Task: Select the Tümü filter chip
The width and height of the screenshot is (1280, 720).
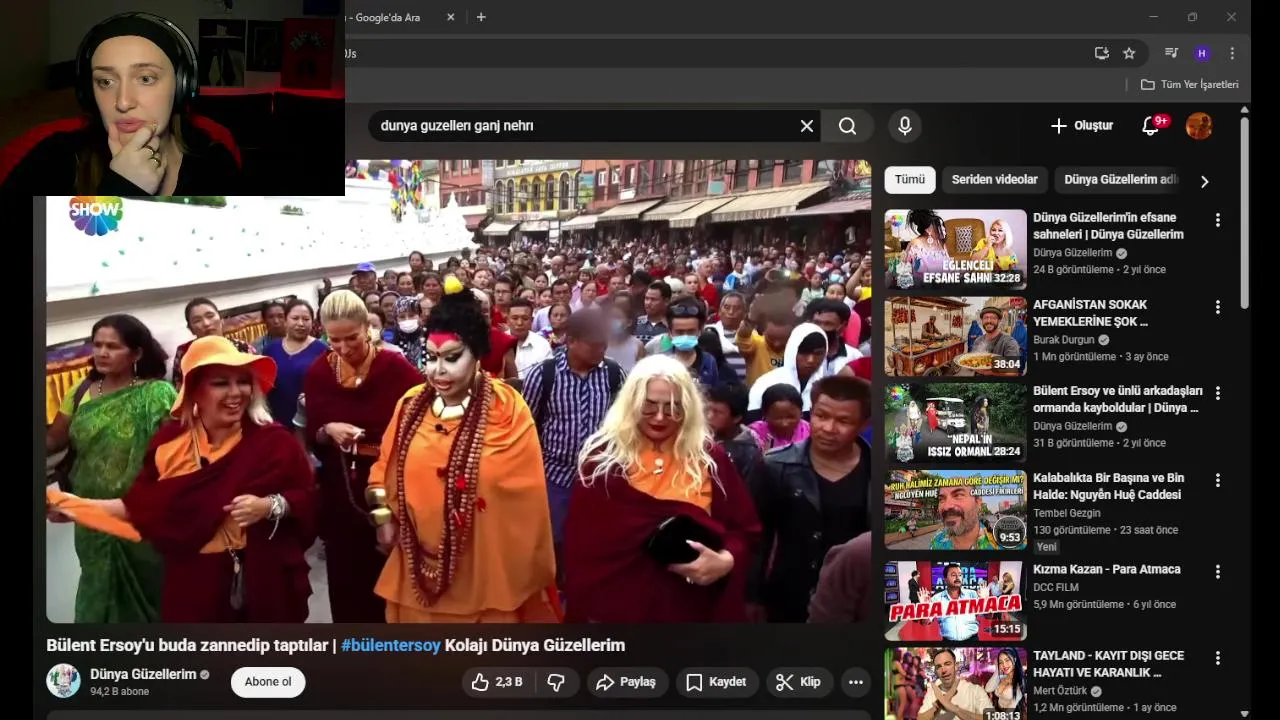Action: coord(910,180)
